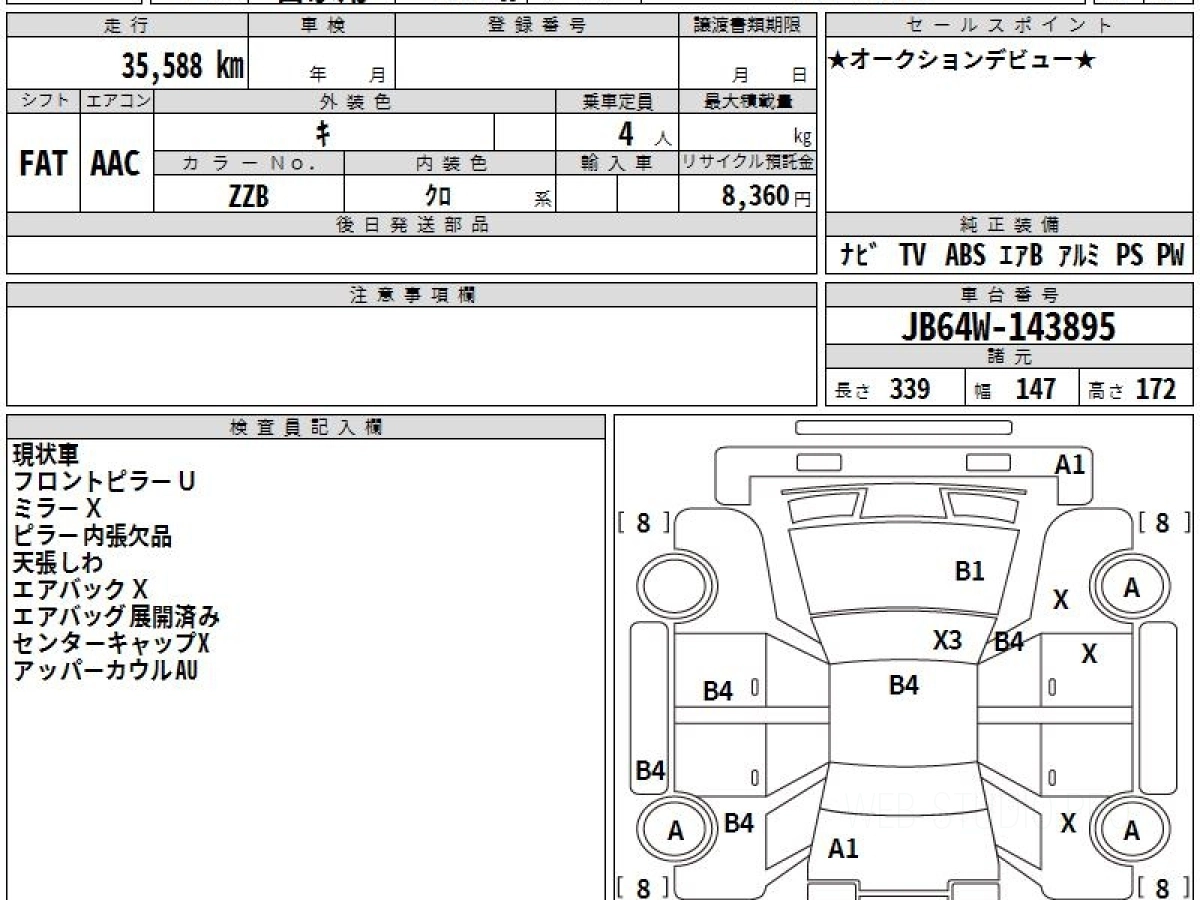Click the mileage value 35,588 km

point(183,66)
